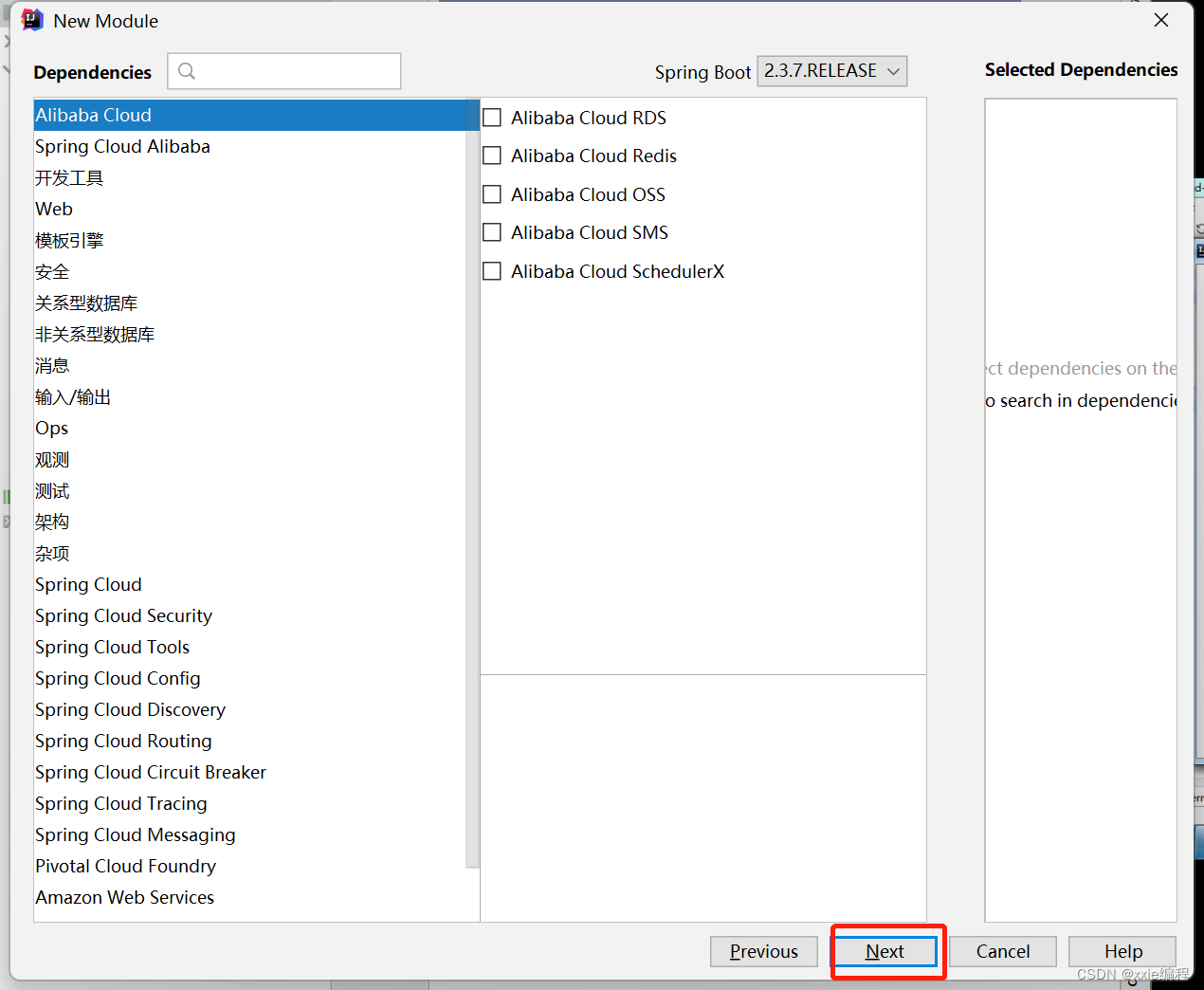Select Amazon Web Services category
The height and width of the screenshot is (990, 1204).
[250, 897]
